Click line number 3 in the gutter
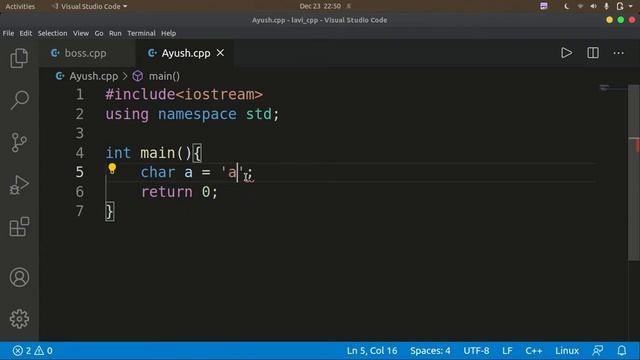This screenshot has height=360, width=640. coord(80,133)
